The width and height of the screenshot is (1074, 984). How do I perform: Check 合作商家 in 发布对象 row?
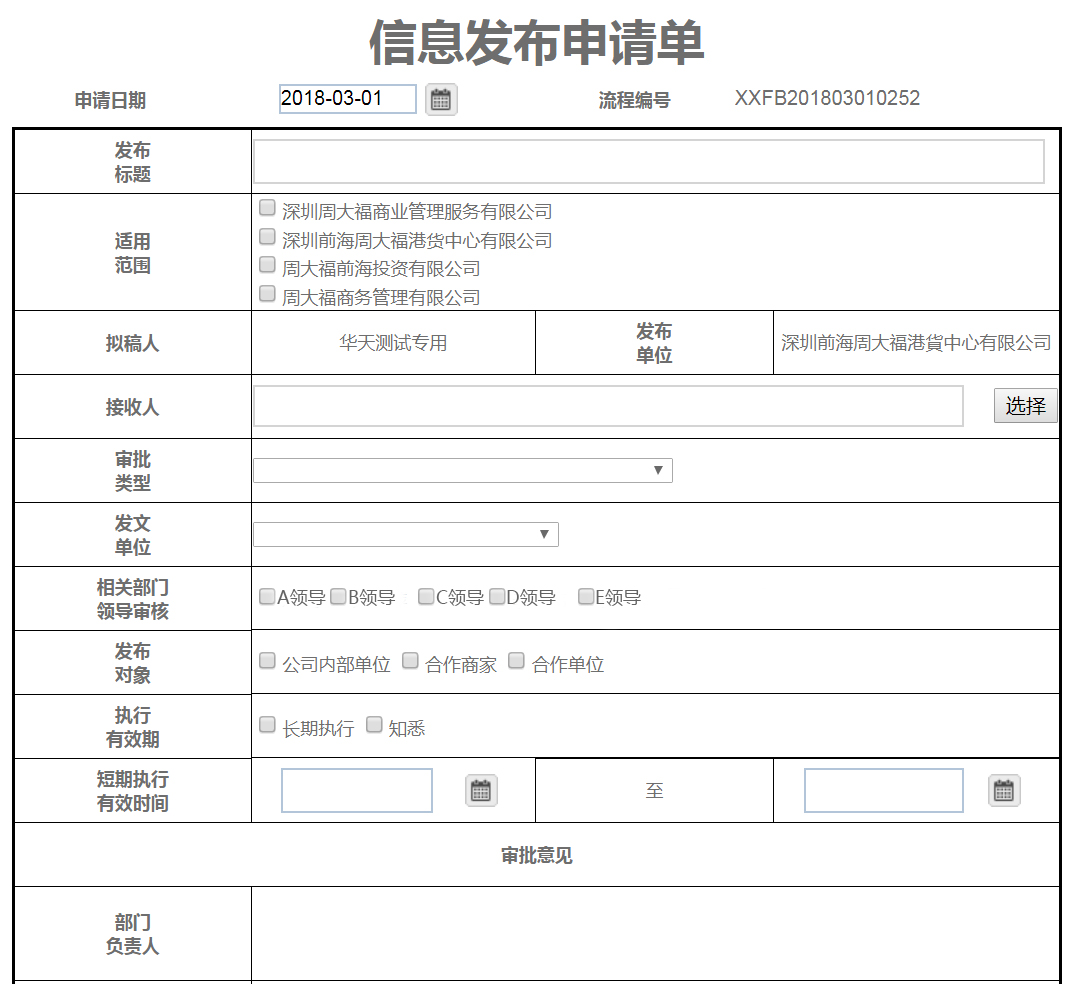[409, 659]
